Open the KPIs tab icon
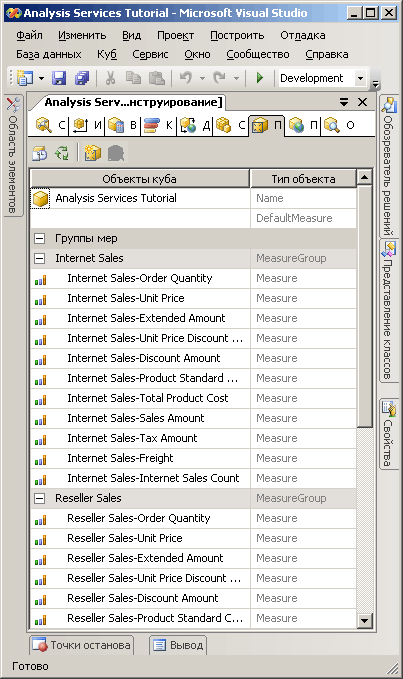This screenshot has height=679, width=403. (152, 125)
